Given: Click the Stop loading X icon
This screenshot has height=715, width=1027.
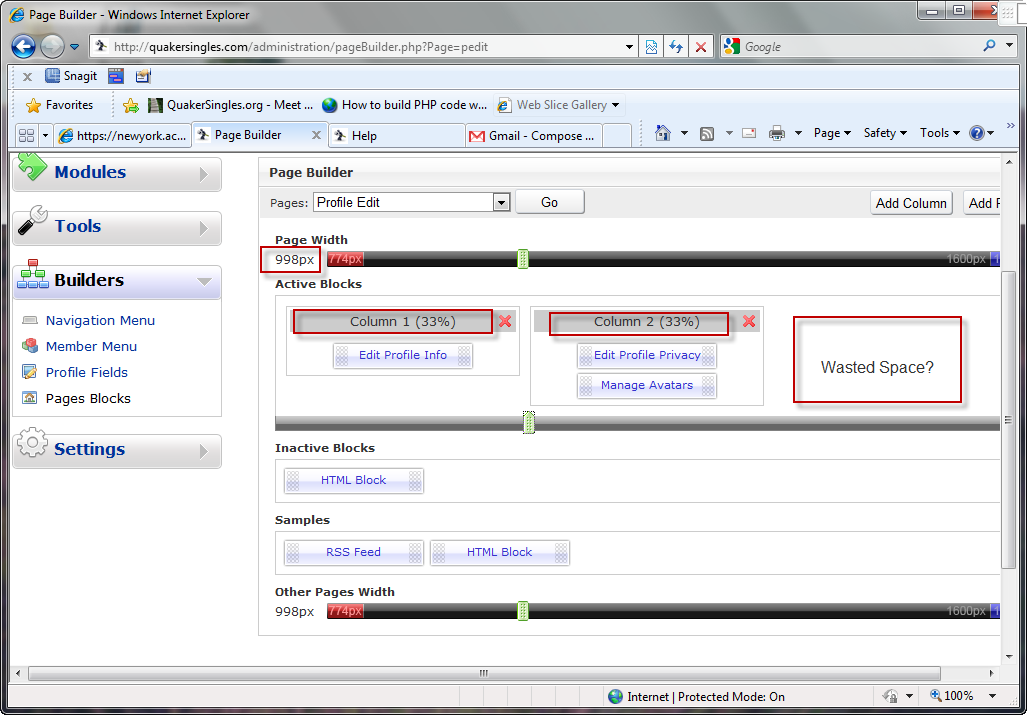Looking at the screenshot, I should (x=701, y=47).
